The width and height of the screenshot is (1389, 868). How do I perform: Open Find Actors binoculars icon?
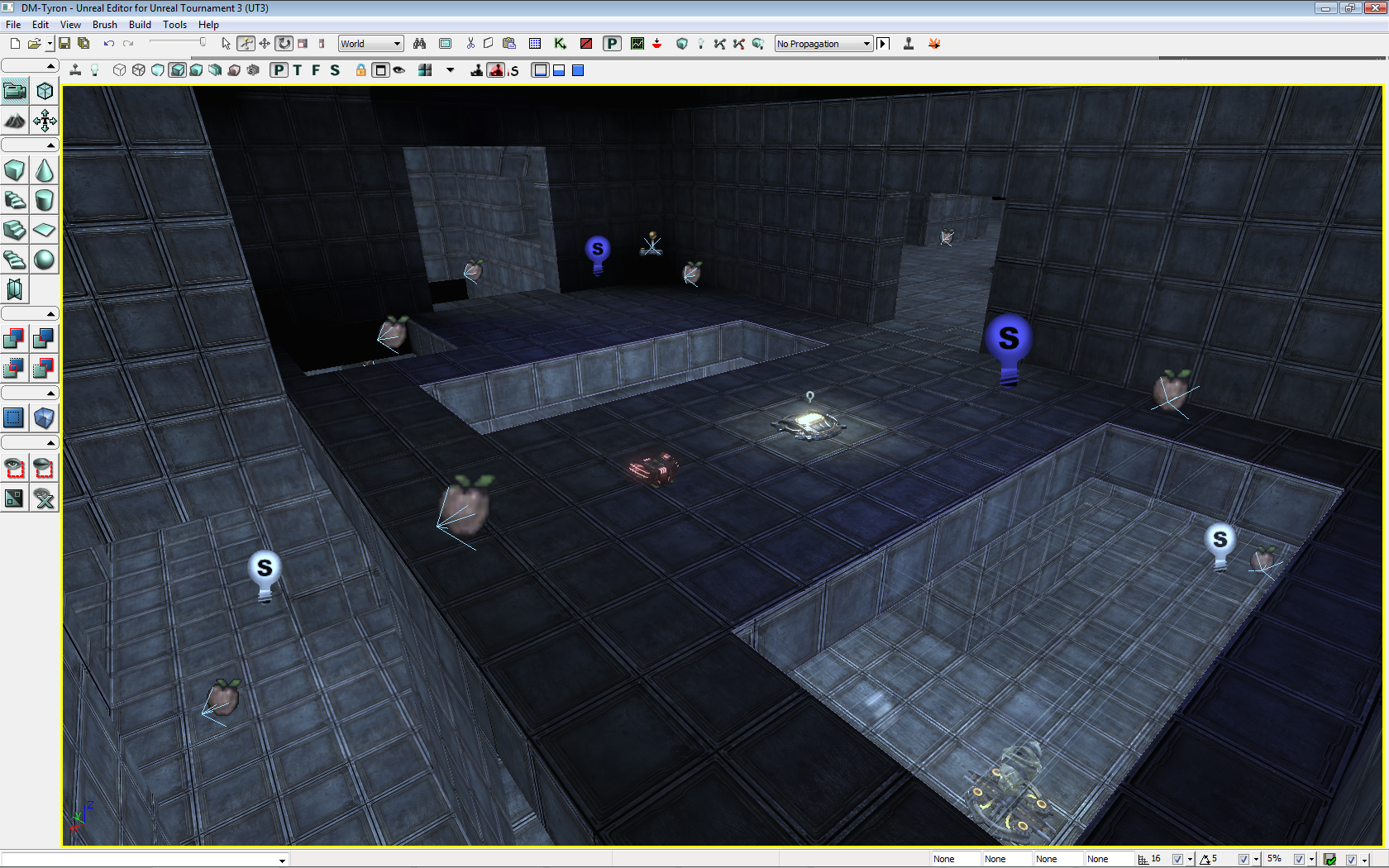(420, 44)
